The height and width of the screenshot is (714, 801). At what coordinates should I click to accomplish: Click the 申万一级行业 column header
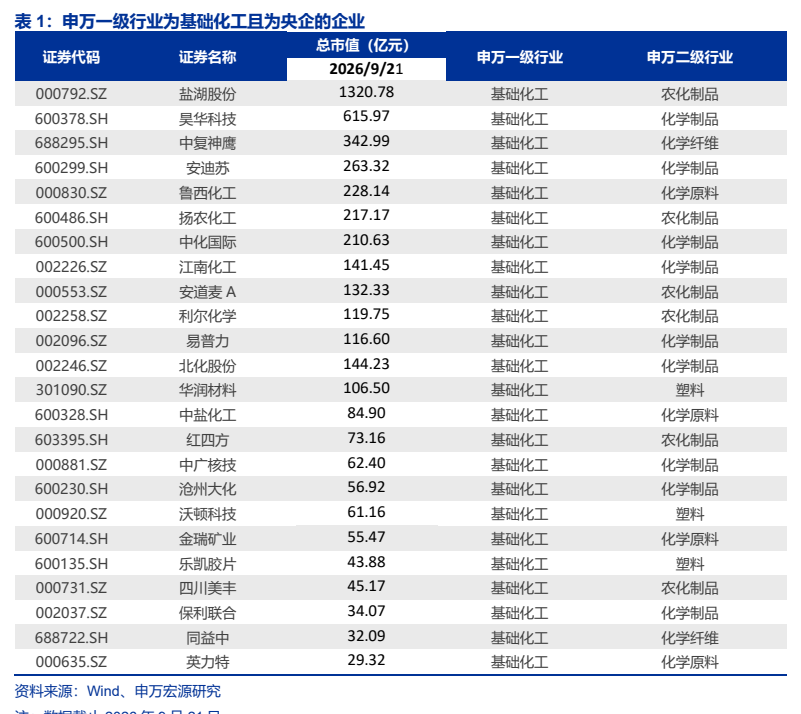click(520, 57)
